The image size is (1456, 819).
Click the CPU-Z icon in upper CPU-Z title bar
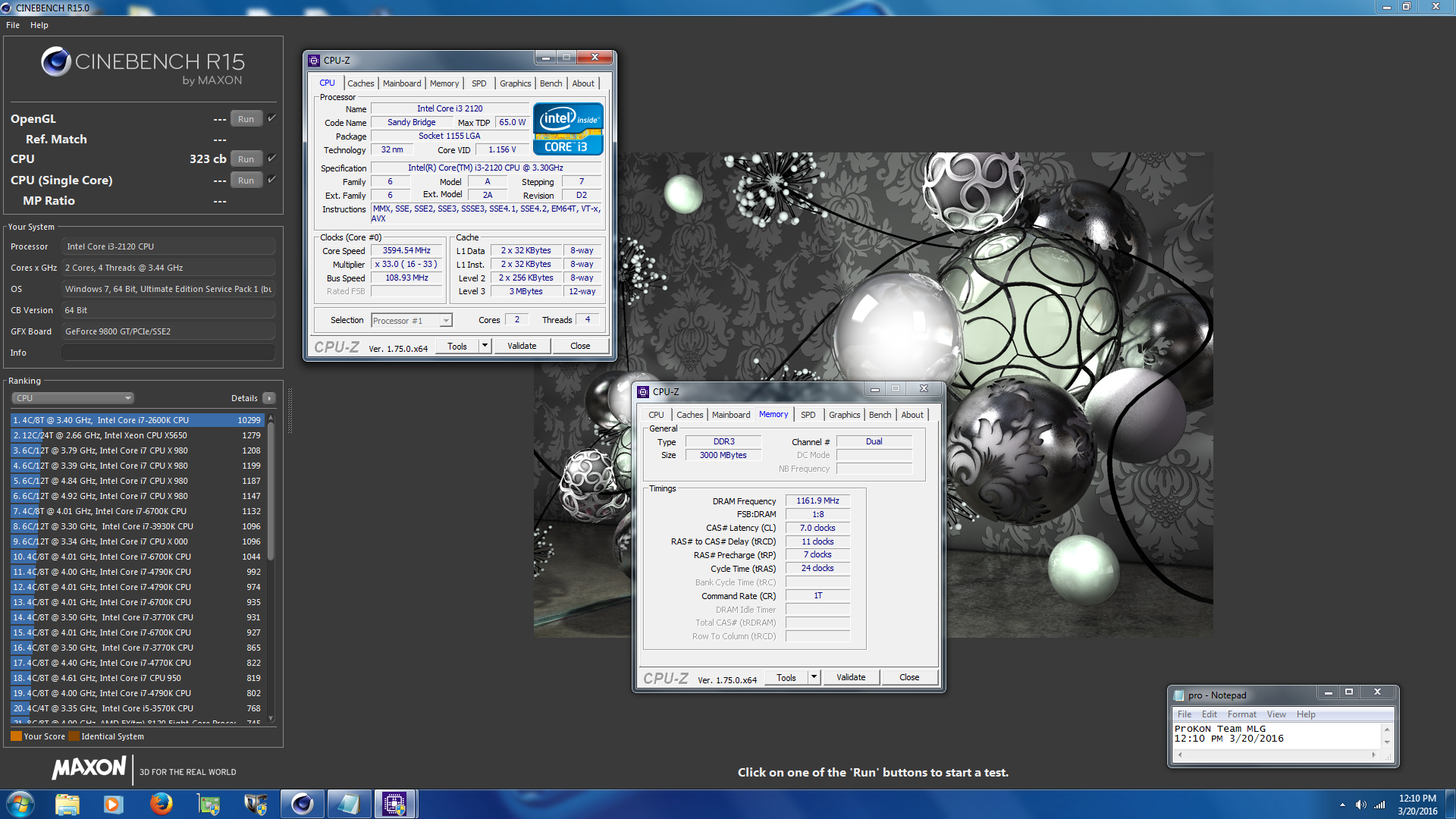(x=314, y=60)
